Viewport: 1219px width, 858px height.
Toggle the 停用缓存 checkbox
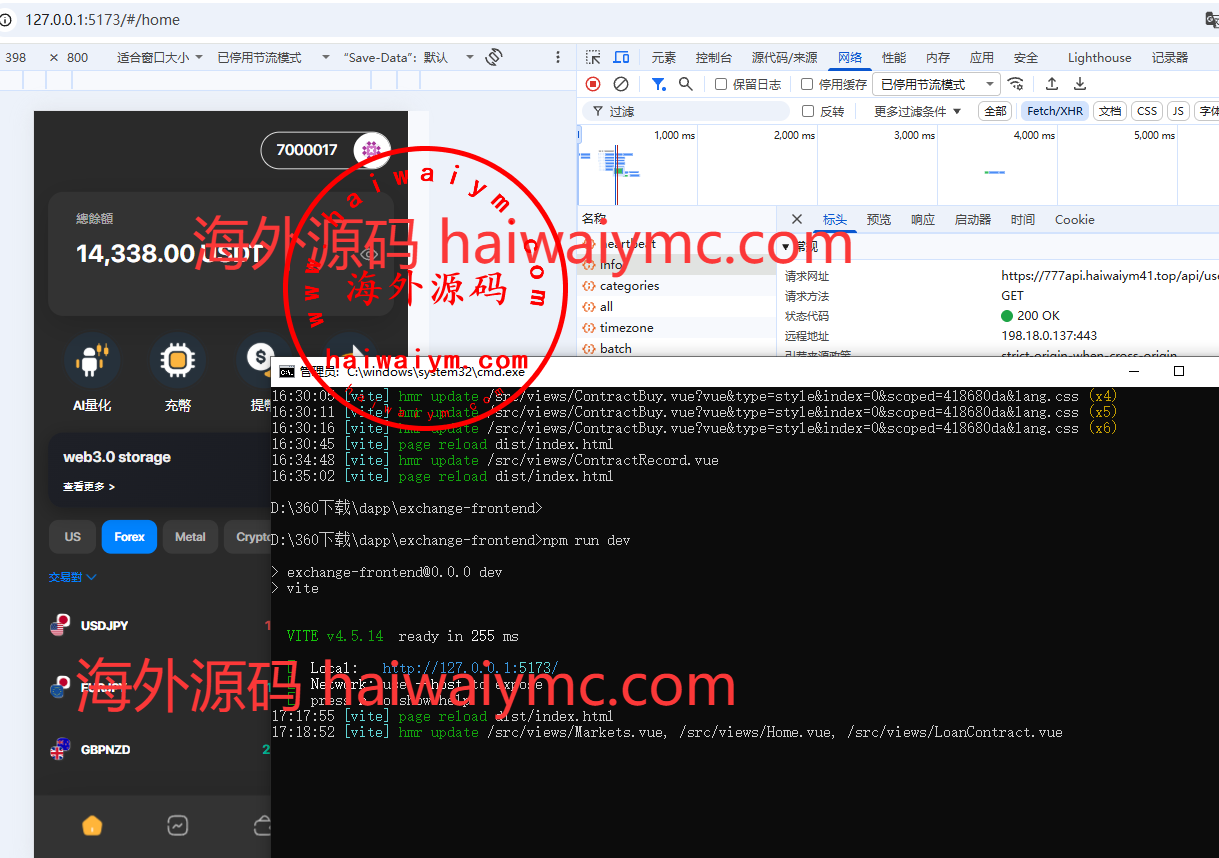807,84
